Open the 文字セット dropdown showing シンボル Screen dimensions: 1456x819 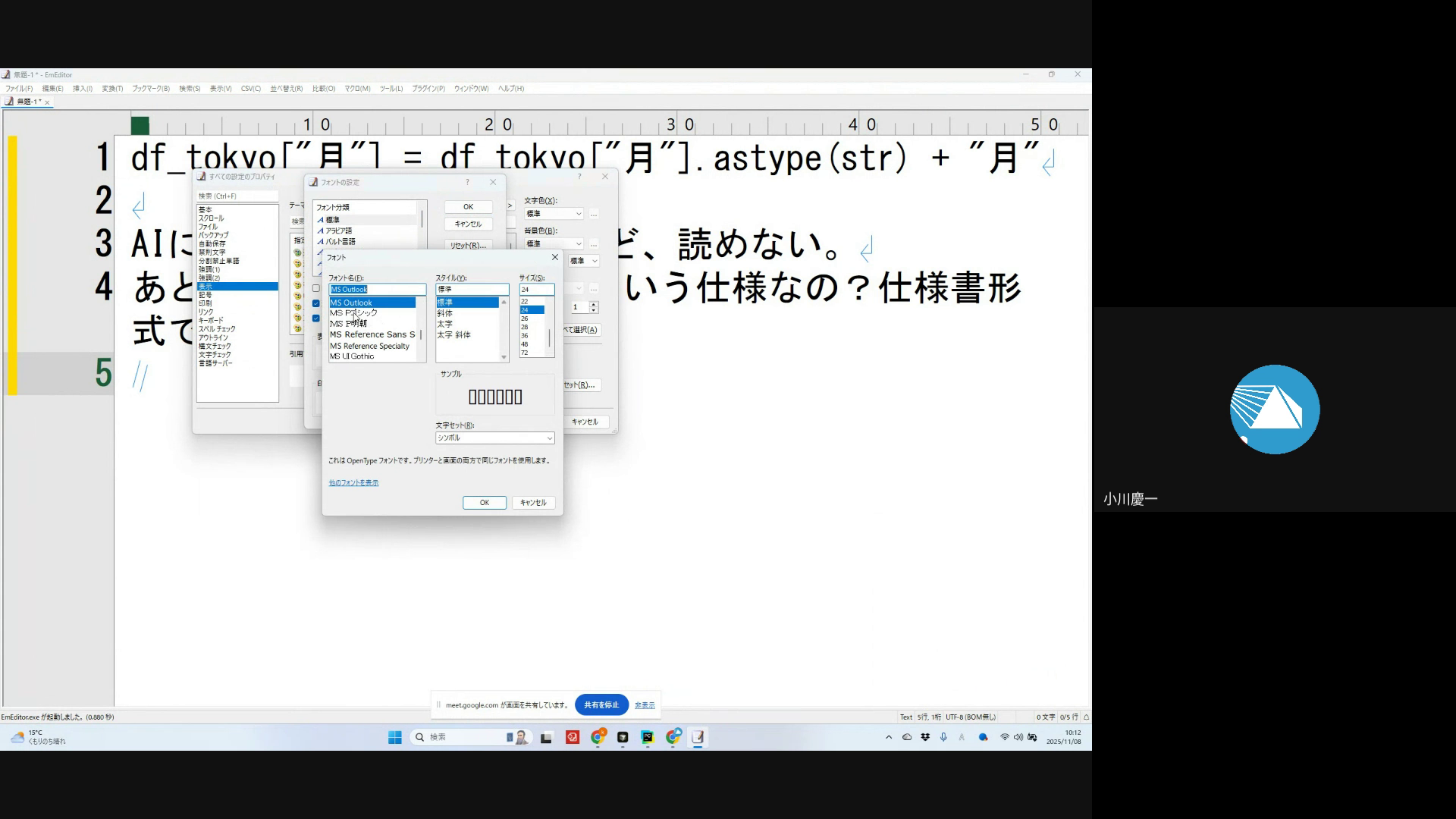tap(494, 438)
